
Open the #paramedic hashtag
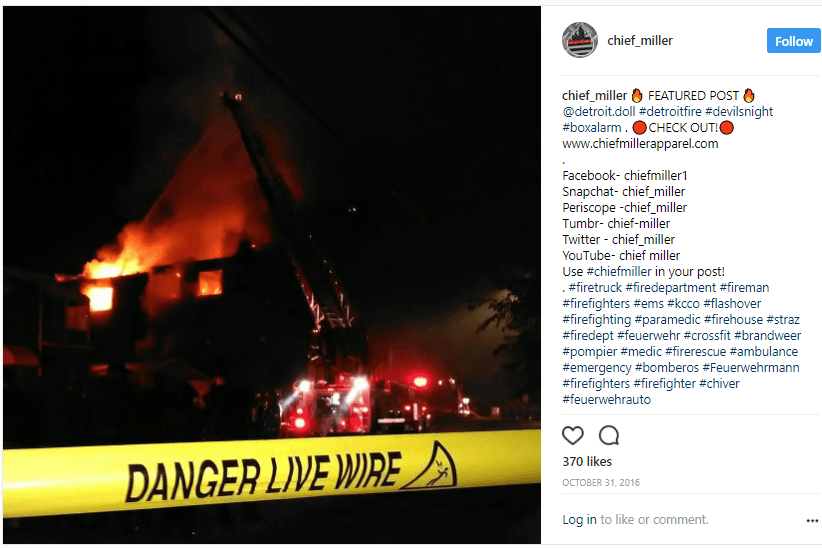tap(667, 320)
